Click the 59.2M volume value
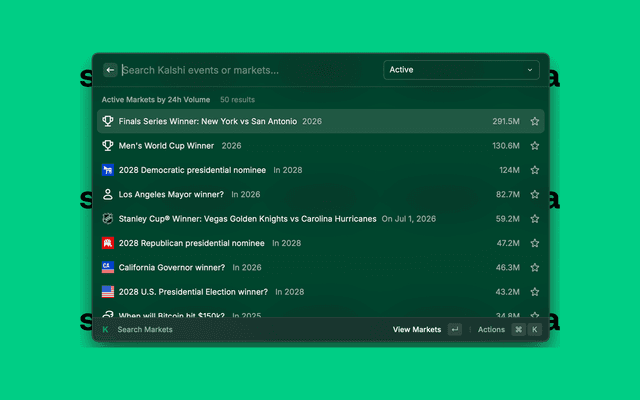This screenshot has width=640, height=400. pyautogui.click(x=508, y=219)
